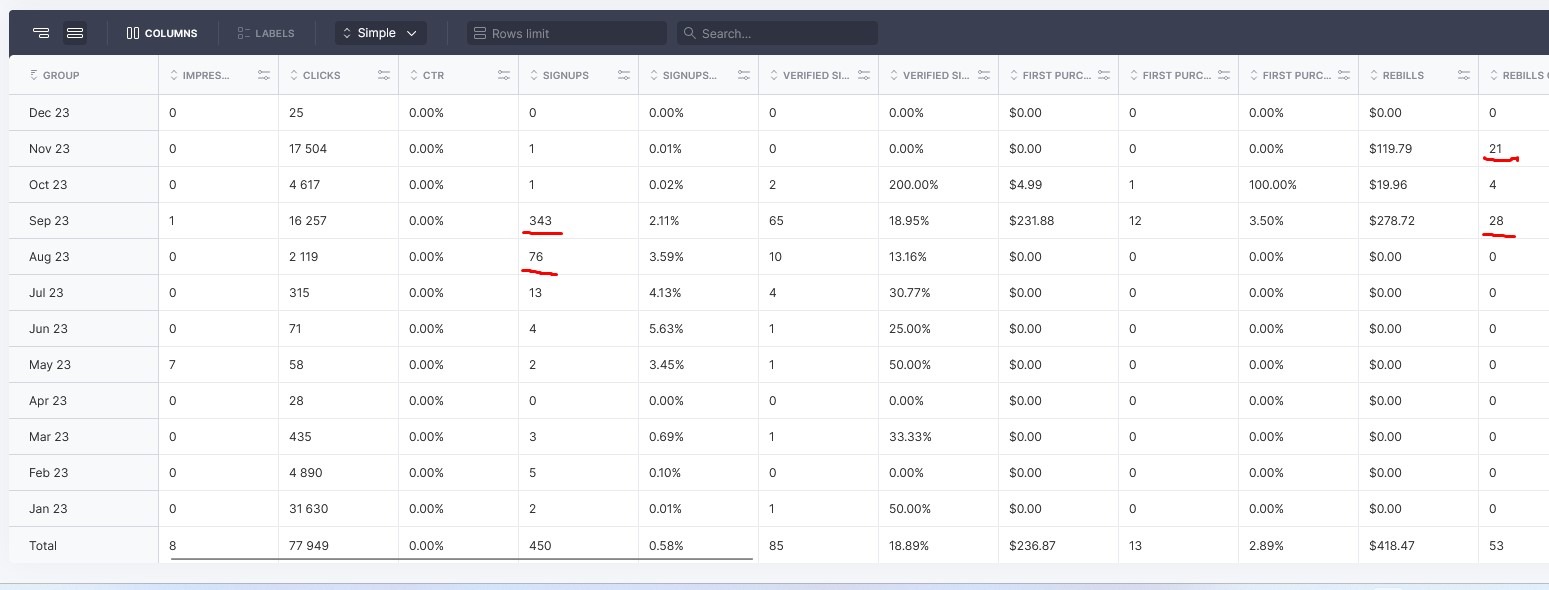
Task: Click the Total row label
Action: (43, 546)
